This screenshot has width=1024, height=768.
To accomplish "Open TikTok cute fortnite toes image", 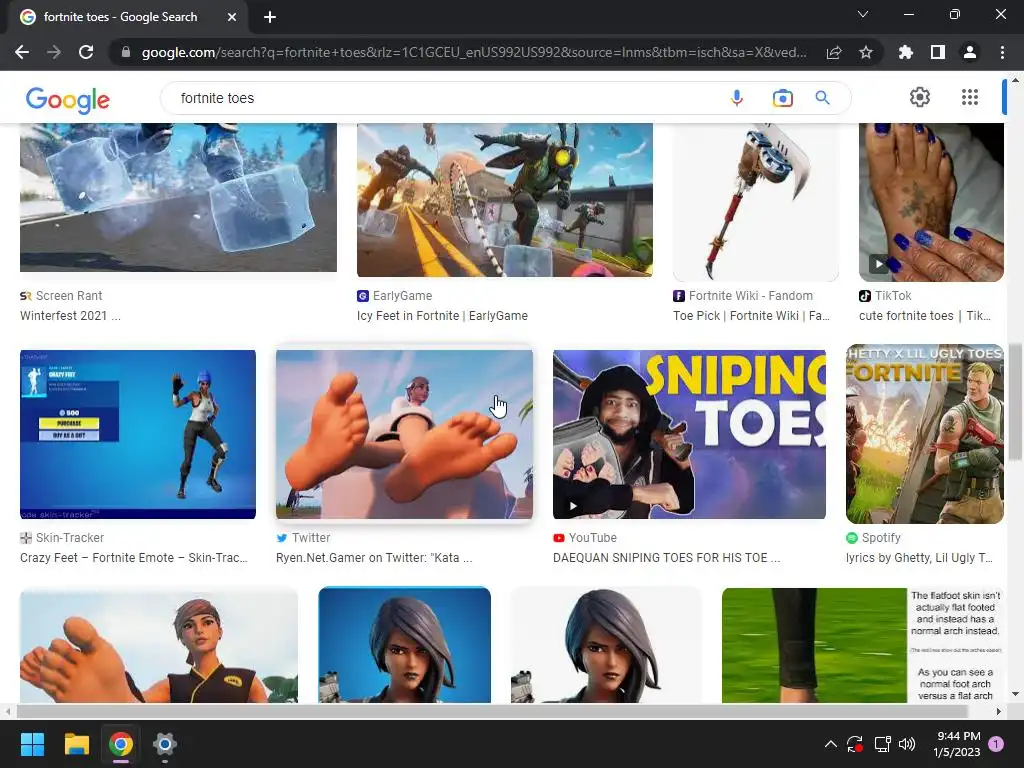I will 931,202.
